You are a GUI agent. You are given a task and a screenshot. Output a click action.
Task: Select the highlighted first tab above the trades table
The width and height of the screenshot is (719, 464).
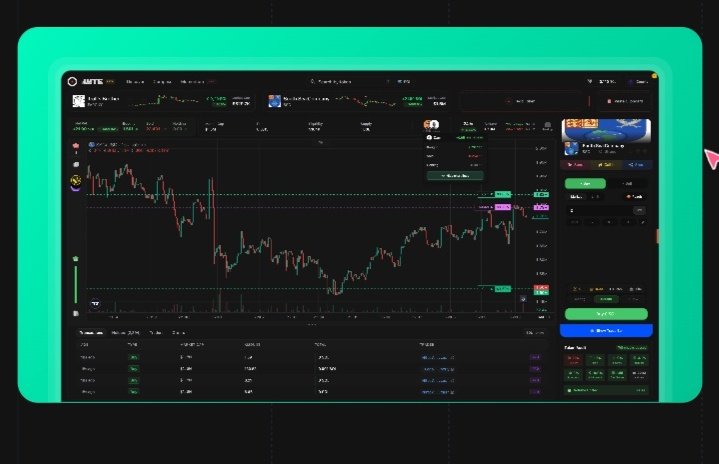point(91,333)
